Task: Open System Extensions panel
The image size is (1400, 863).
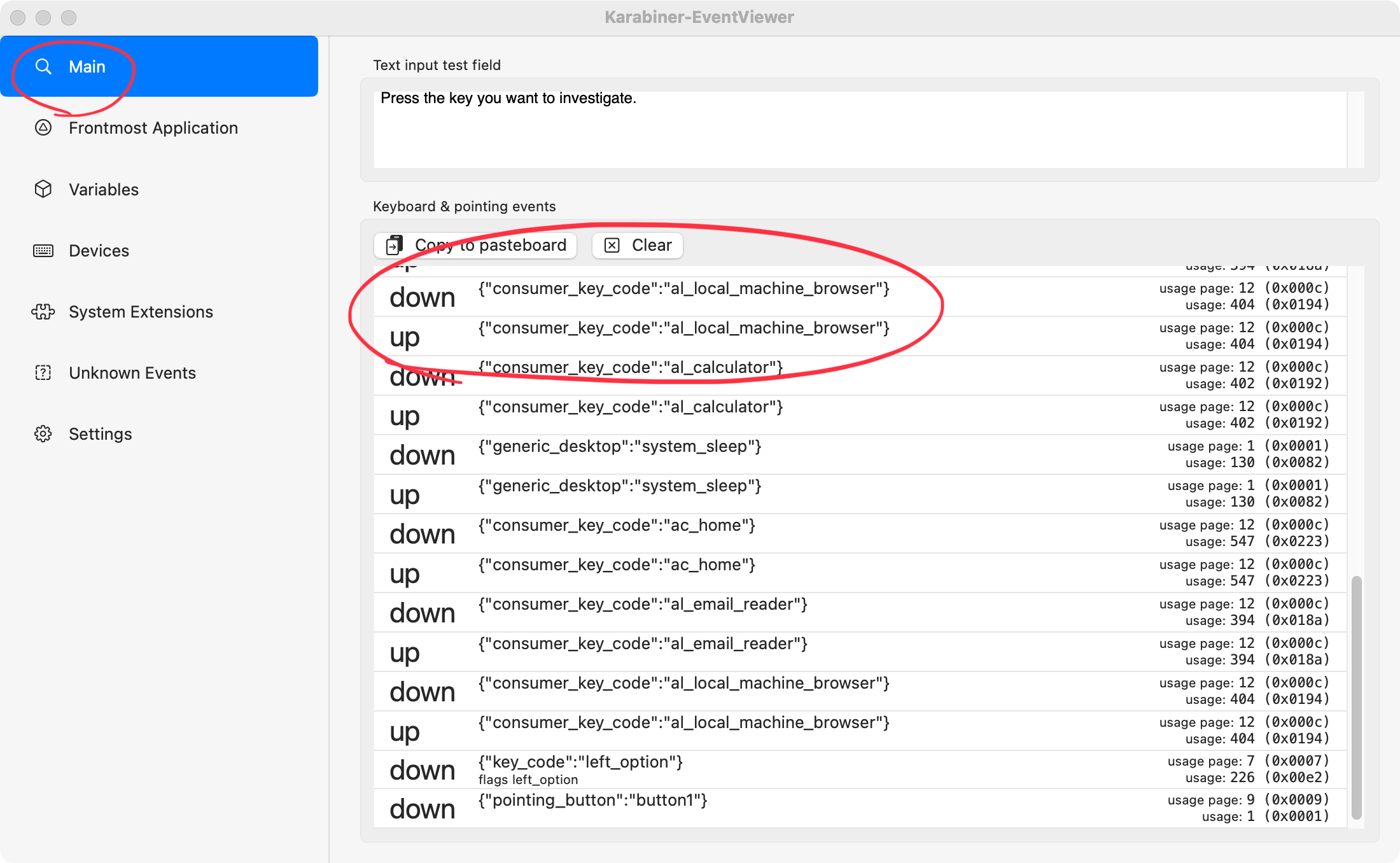Action: pyautogui.click(x=141, y=311)
